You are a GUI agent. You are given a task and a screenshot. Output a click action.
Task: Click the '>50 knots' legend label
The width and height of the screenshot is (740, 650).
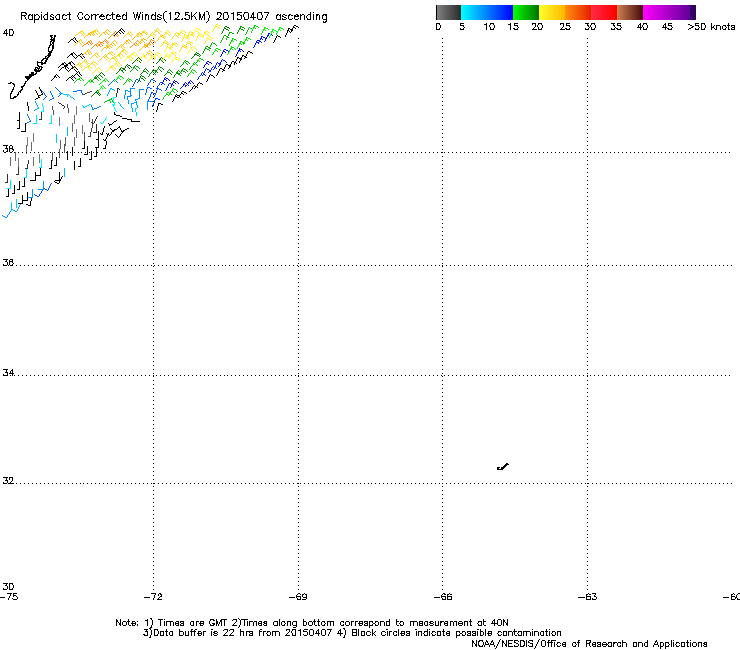[x=711, y=27]
